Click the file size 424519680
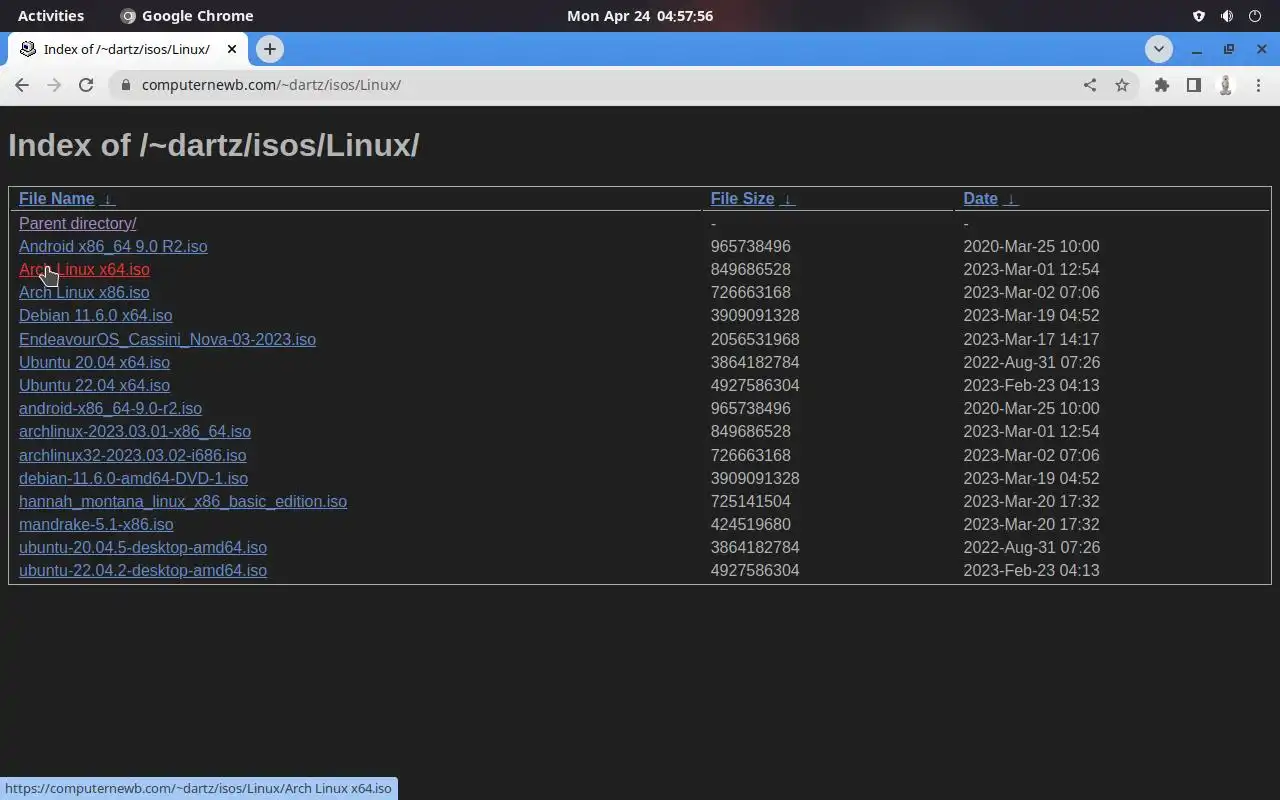Image resolution: width=1280 pixels, height=800 pixels. pyautogui.click(x=750, y=524)
